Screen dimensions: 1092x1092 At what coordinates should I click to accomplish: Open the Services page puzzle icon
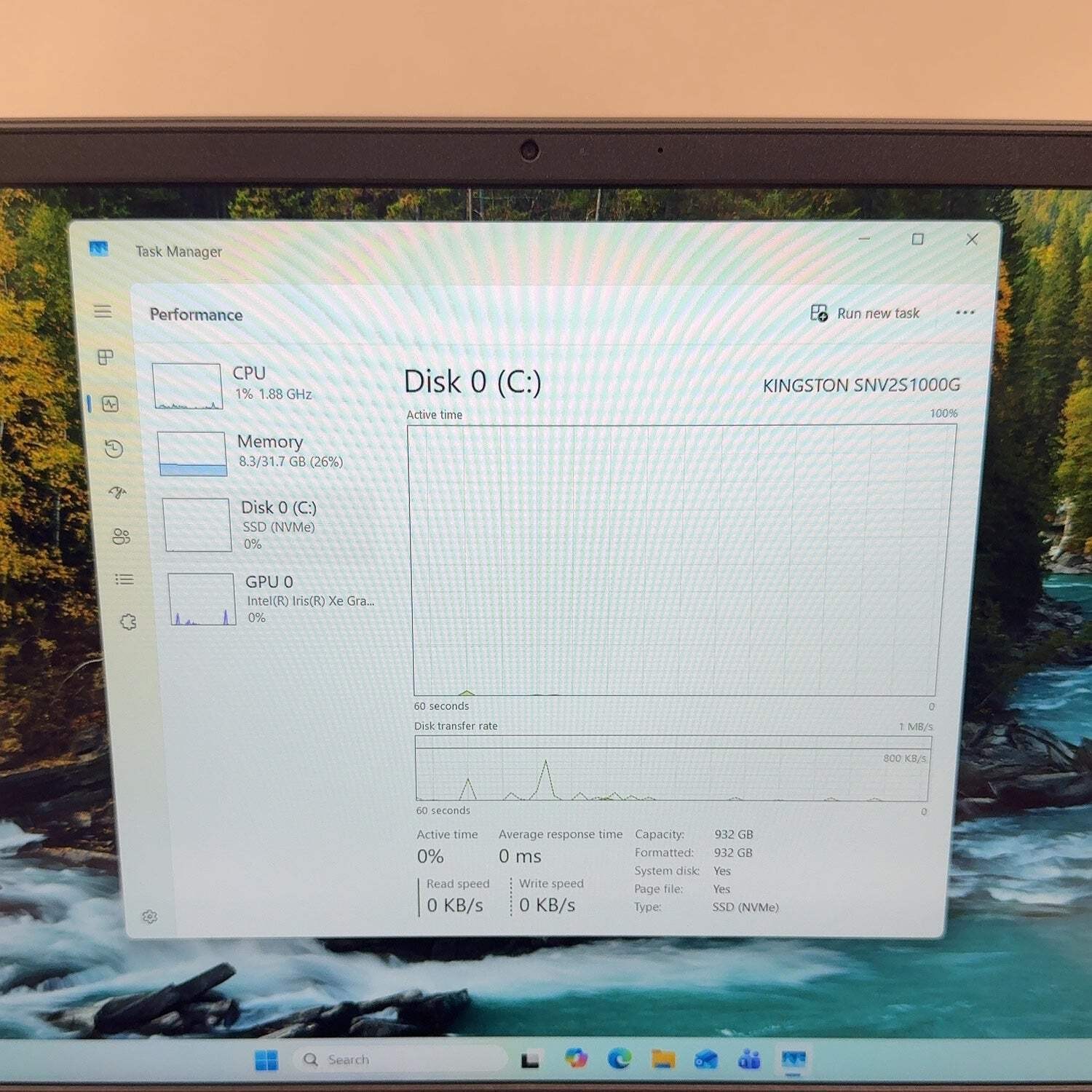coord(128,622)
